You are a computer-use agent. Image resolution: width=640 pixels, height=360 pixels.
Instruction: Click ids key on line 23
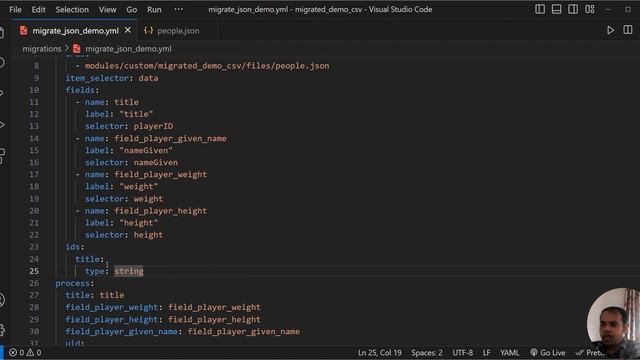tap(73, 247)
